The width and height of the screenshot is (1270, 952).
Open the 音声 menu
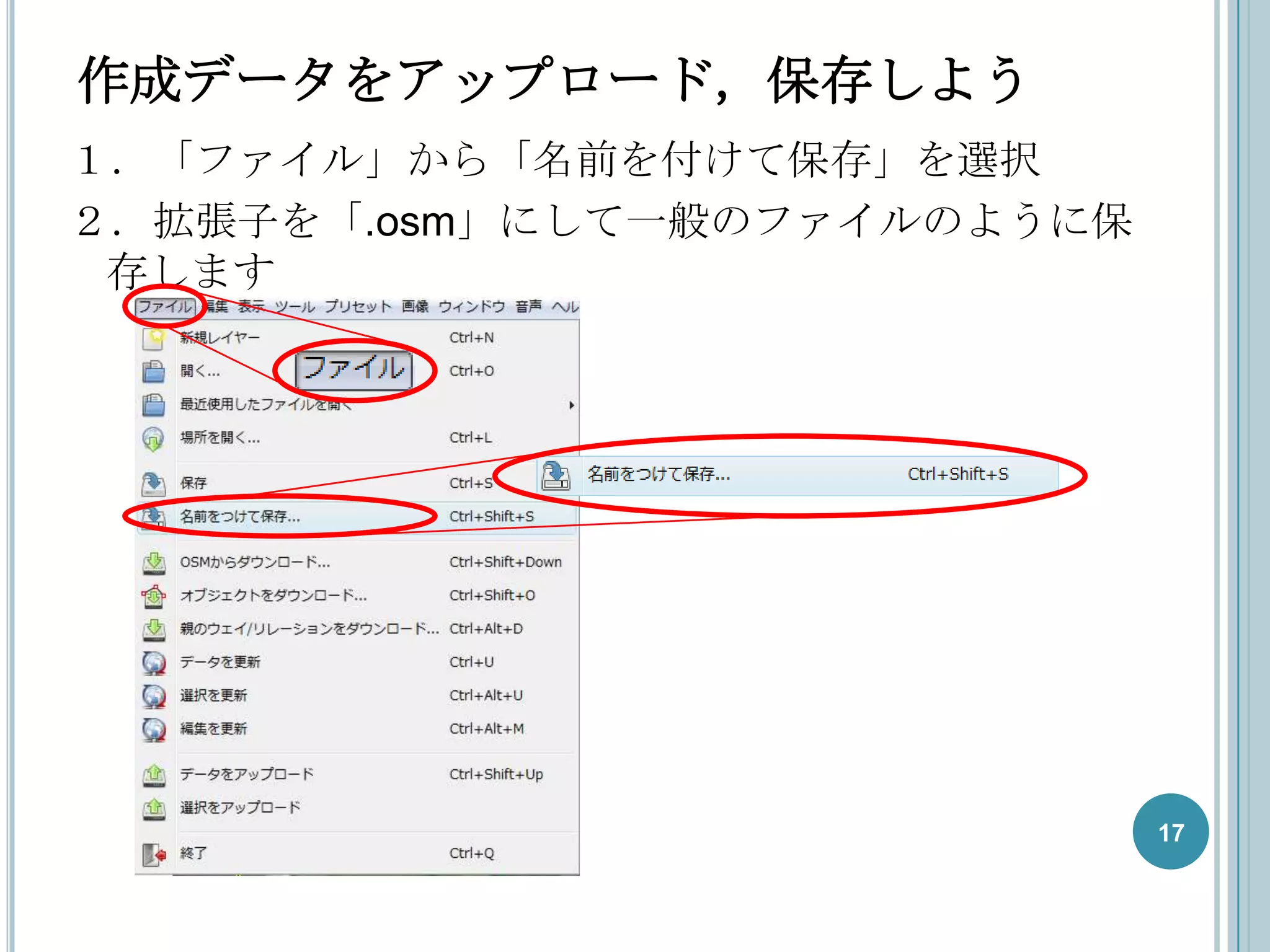(x=528, y=307)
